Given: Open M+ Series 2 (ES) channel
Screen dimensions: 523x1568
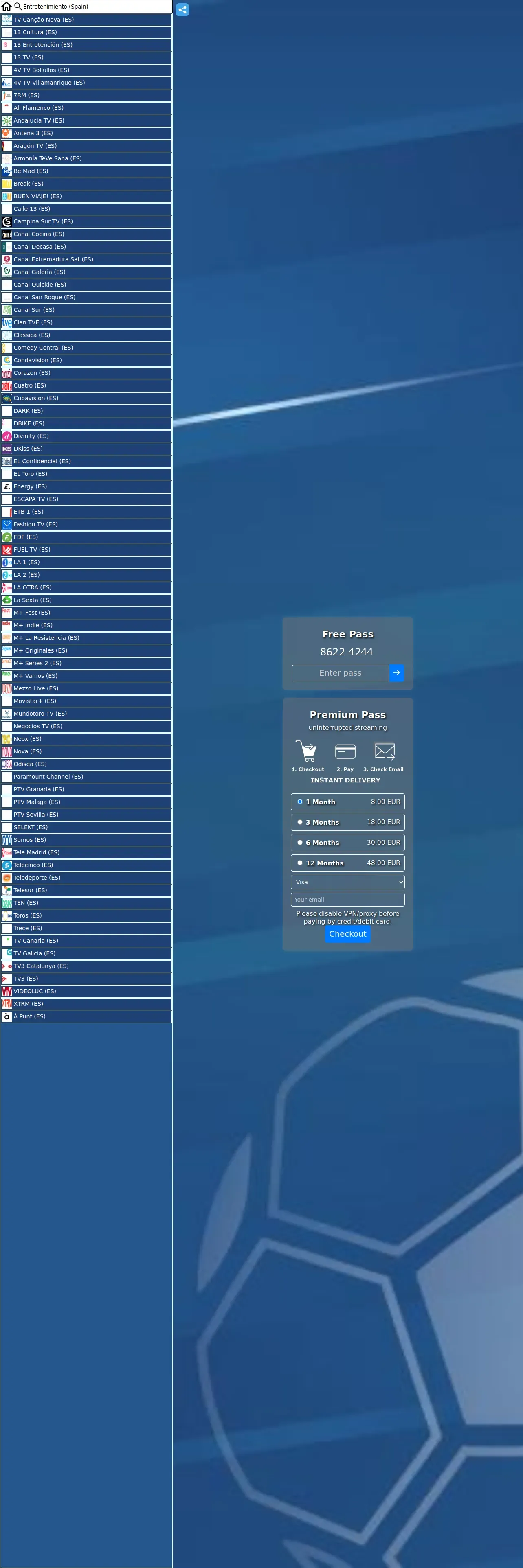Looking at the screenshot, I should tap(86, 664).
